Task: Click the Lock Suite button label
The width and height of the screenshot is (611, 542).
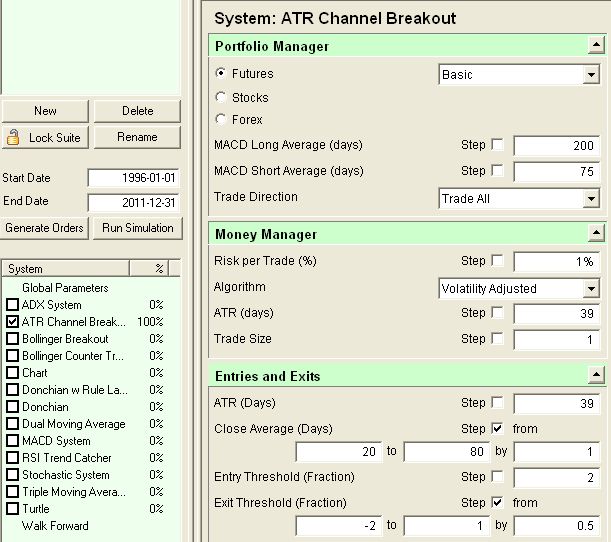Action: coord(55,138)
